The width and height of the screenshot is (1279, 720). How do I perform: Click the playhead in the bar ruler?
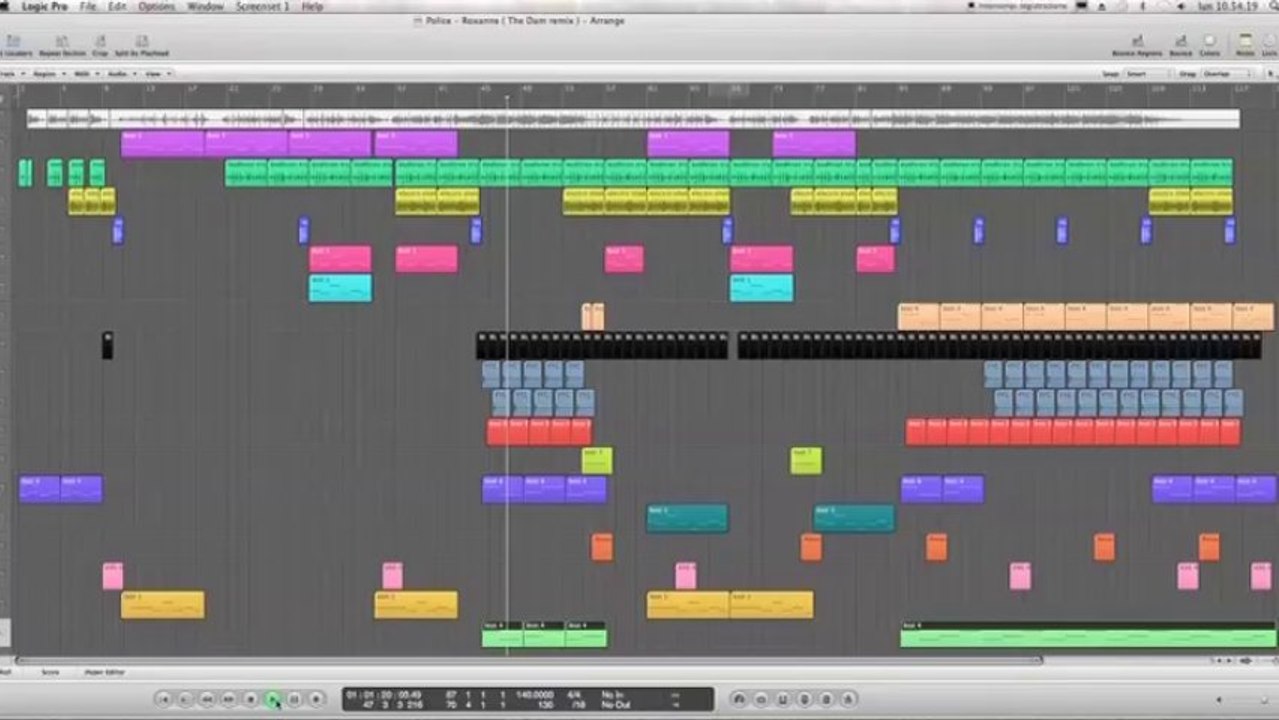coord(507,96)
